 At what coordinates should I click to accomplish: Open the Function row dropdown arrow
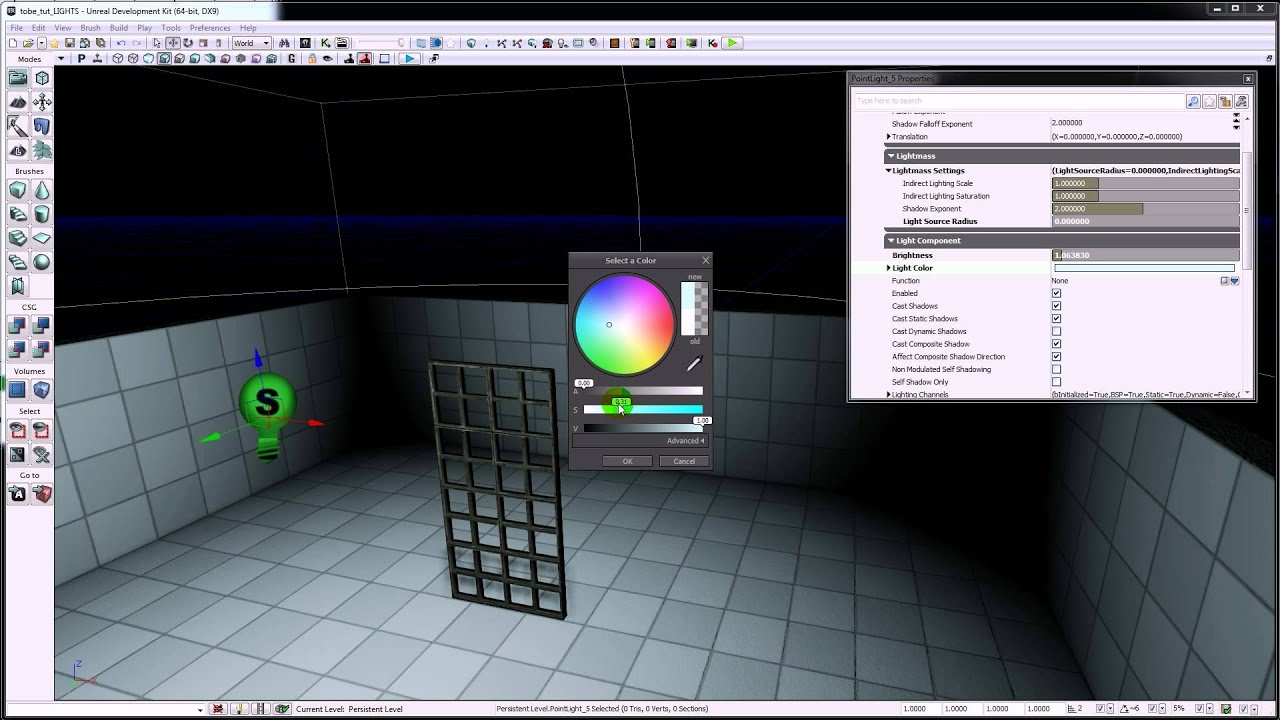pyautogui.click(x=1235, y=281)
